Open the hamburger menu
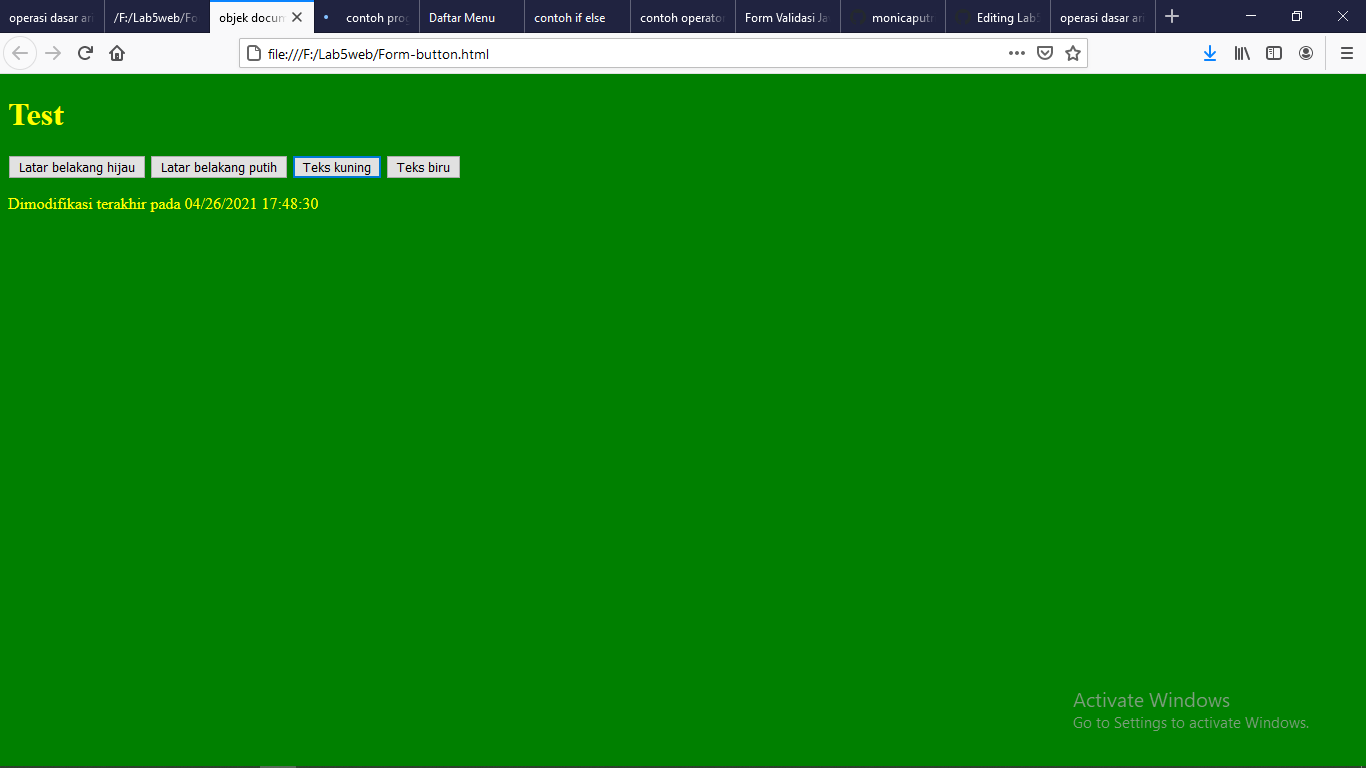Image resolution: width=1366 pixels, height=768 pixels. pyautogui.click(x=1344, y=53)
